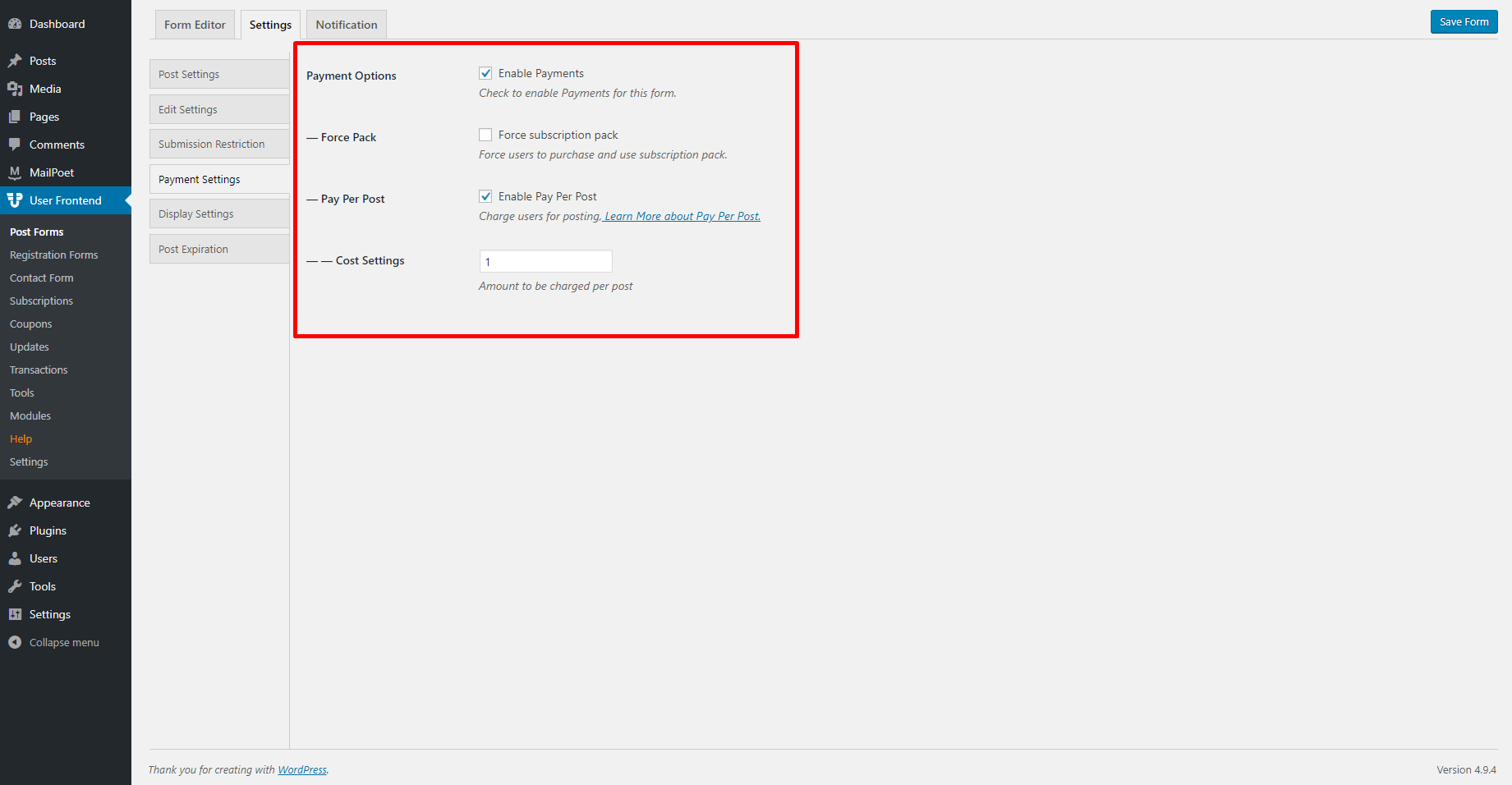Click the Collapse menu arrow icon
The image size is (1512, 785).
(x=15, y=642)
